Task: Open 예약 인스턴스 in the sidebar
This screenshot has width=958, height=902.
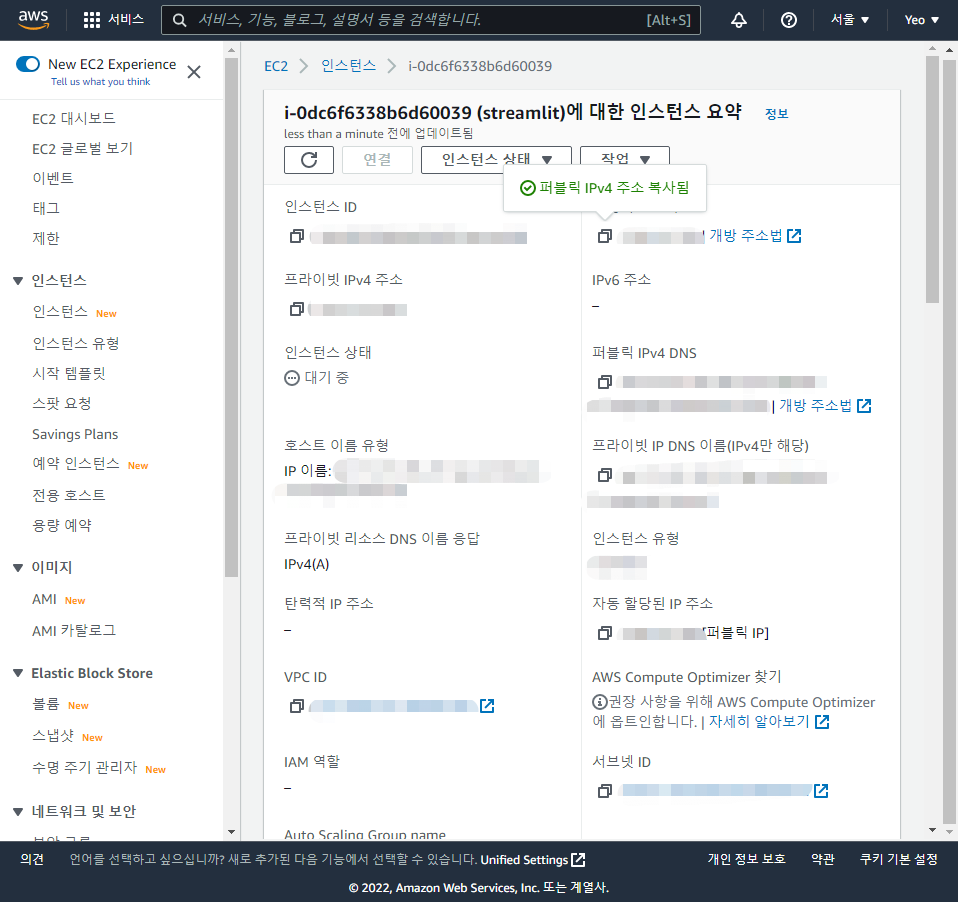Action: pyautogui.click(x=76, y=464)
